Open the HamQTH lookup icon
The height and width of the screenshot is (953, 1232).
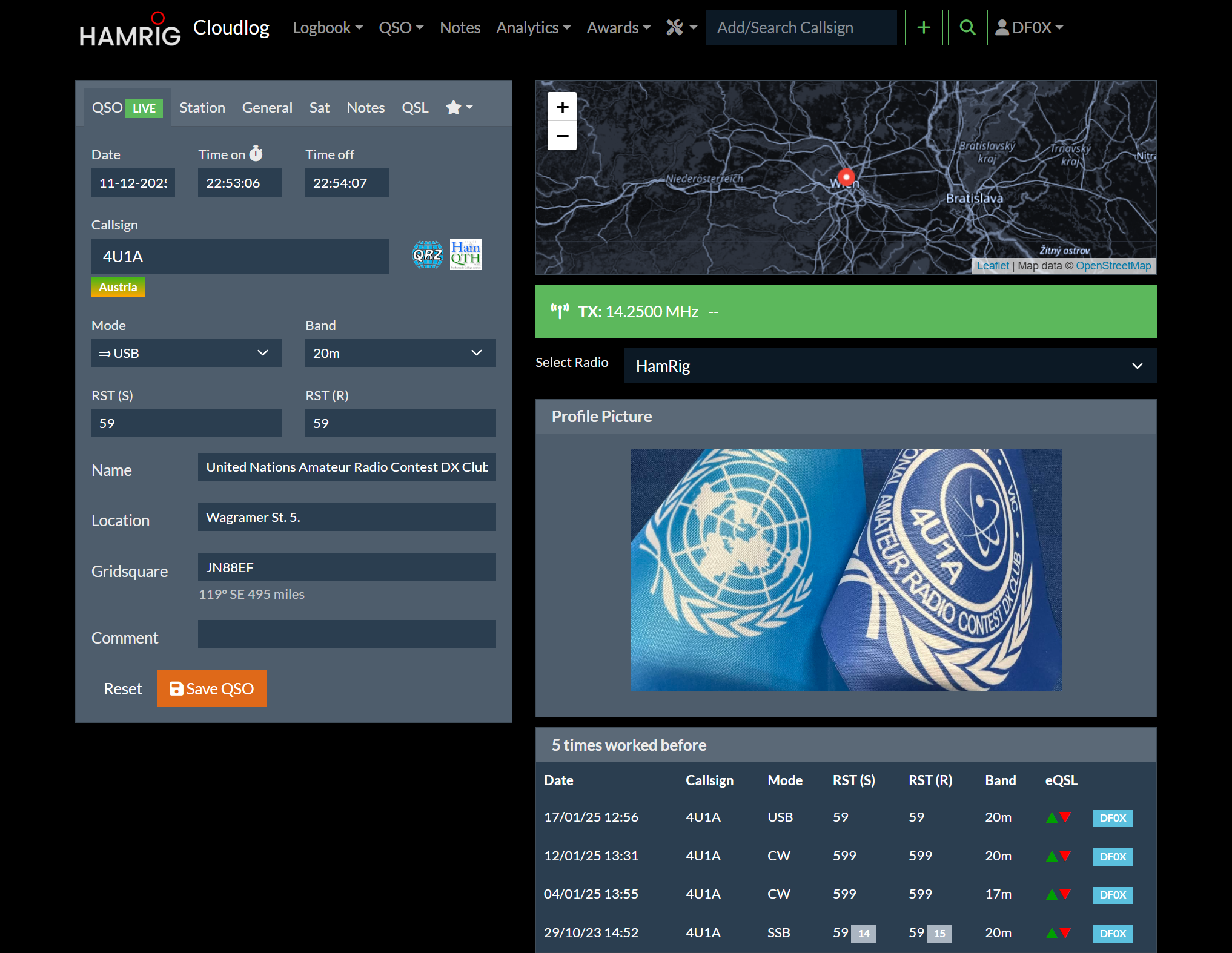(x=465, y=255)
